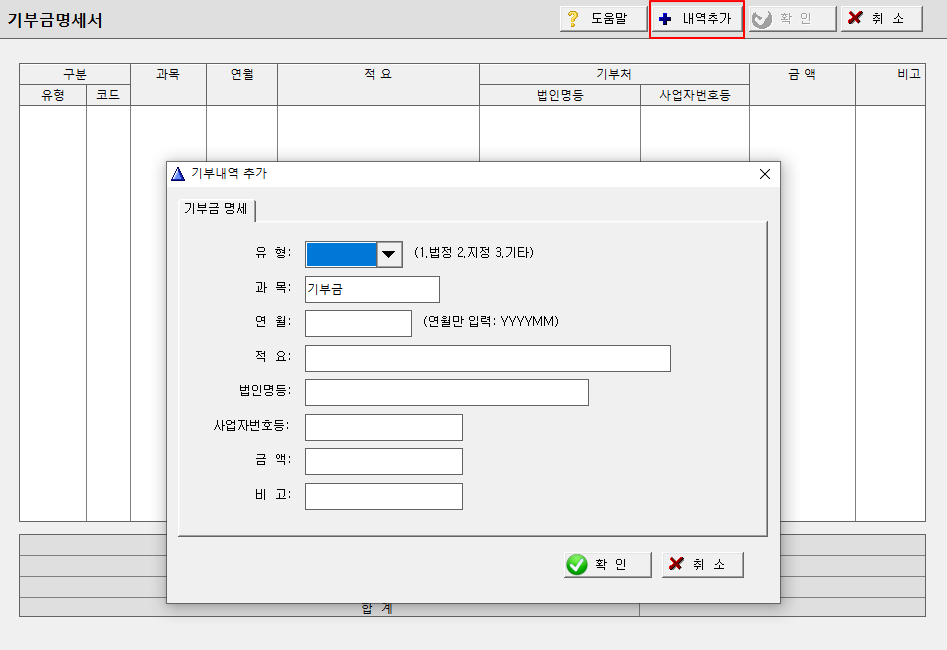Image resolution: width=947 pixels, height=650 pixels.
Task: Click the red X icon in top toolbar
Action: pyautogui.click(x=855, y=18)
